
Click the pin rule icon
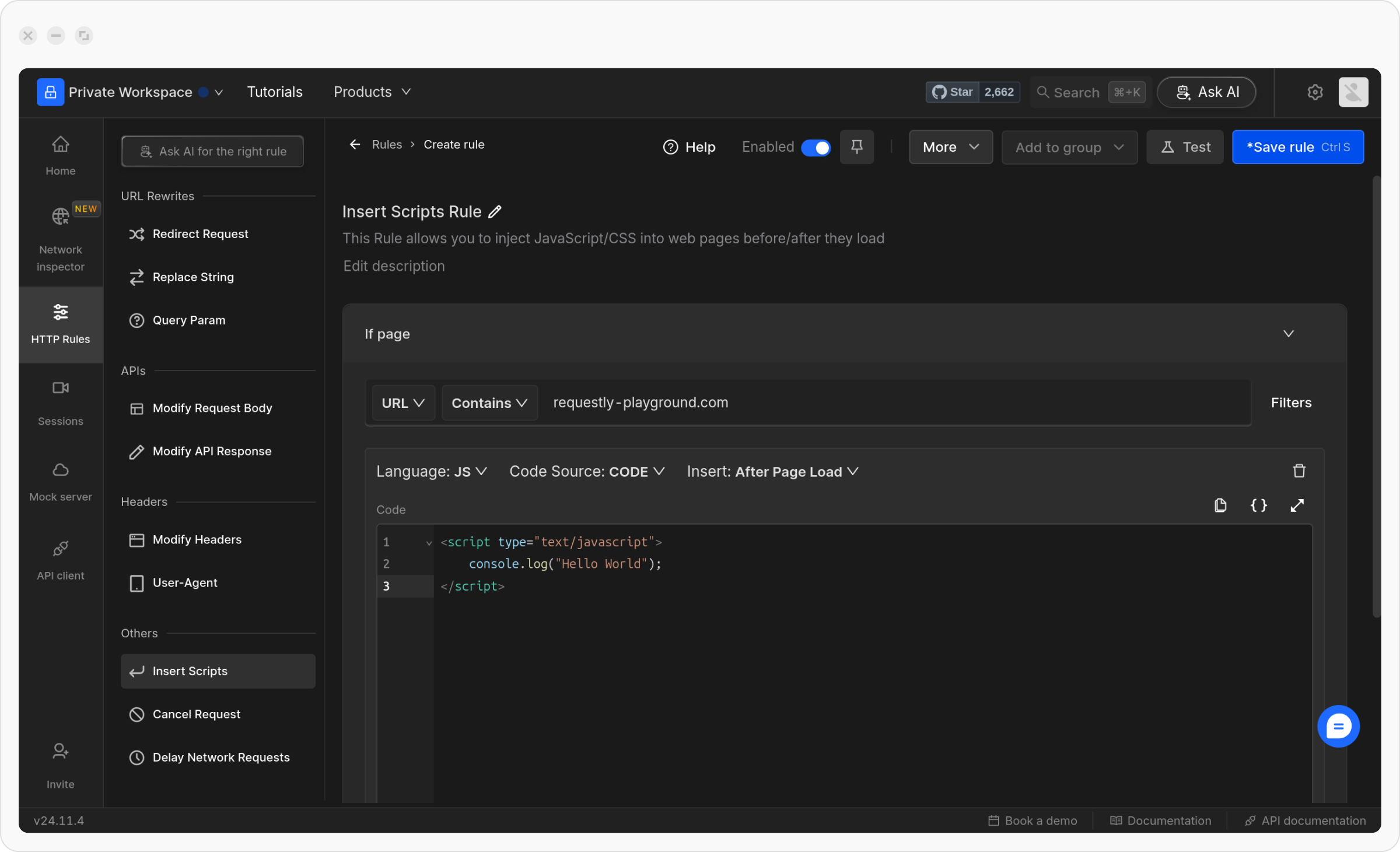click(x=856, y=147)
